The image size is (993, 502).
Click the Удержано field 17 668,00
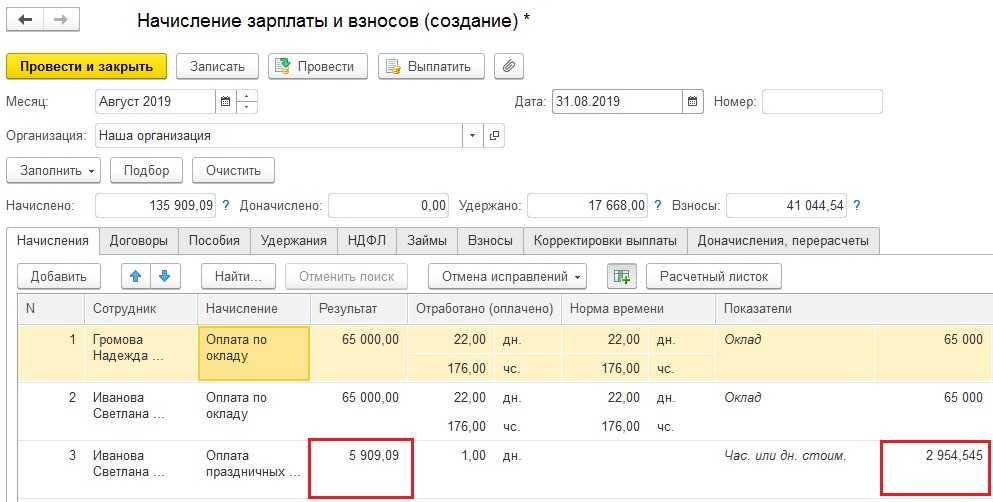587,206
